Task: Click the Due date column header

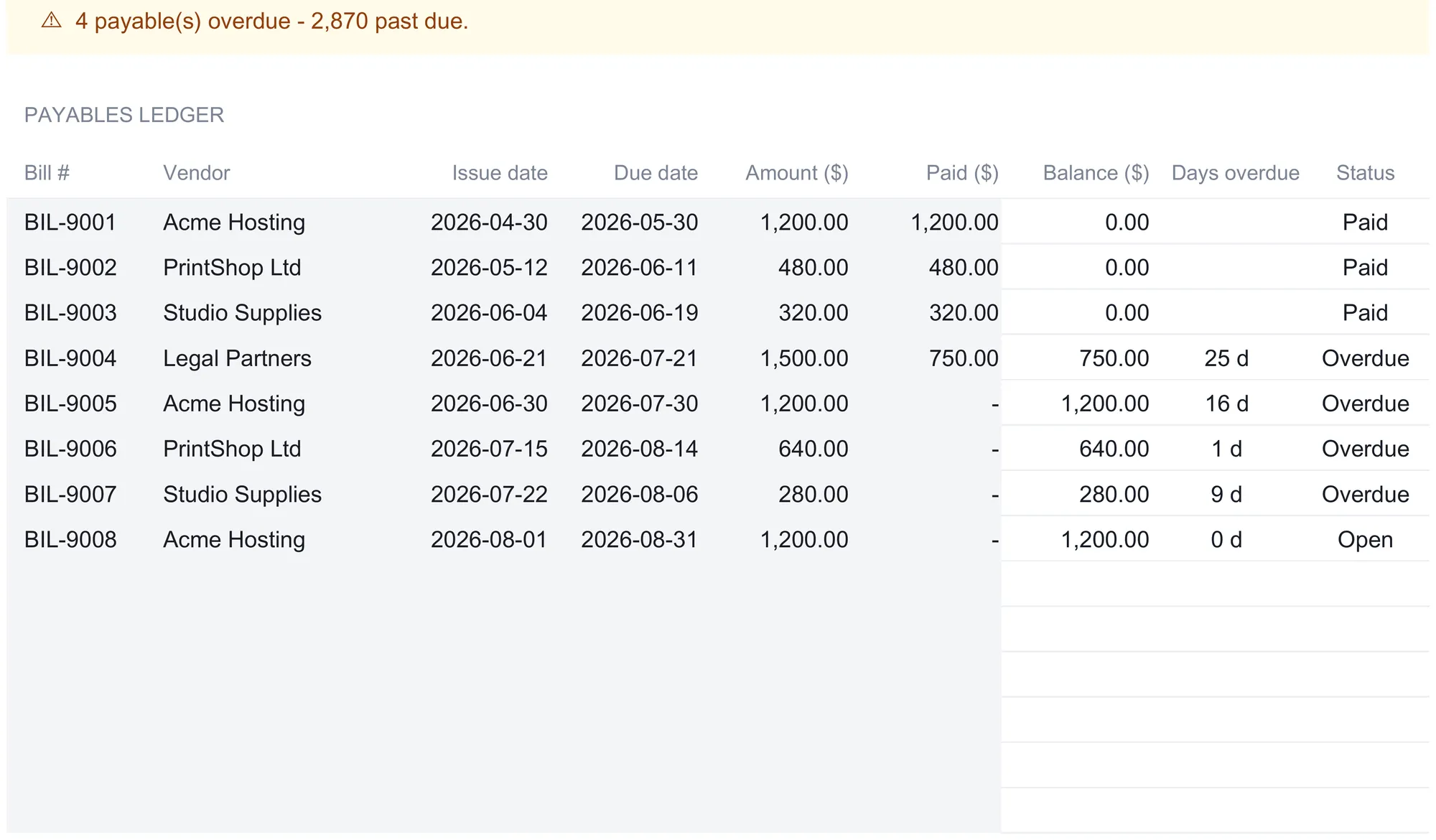Action: click(x=656, y=173)
